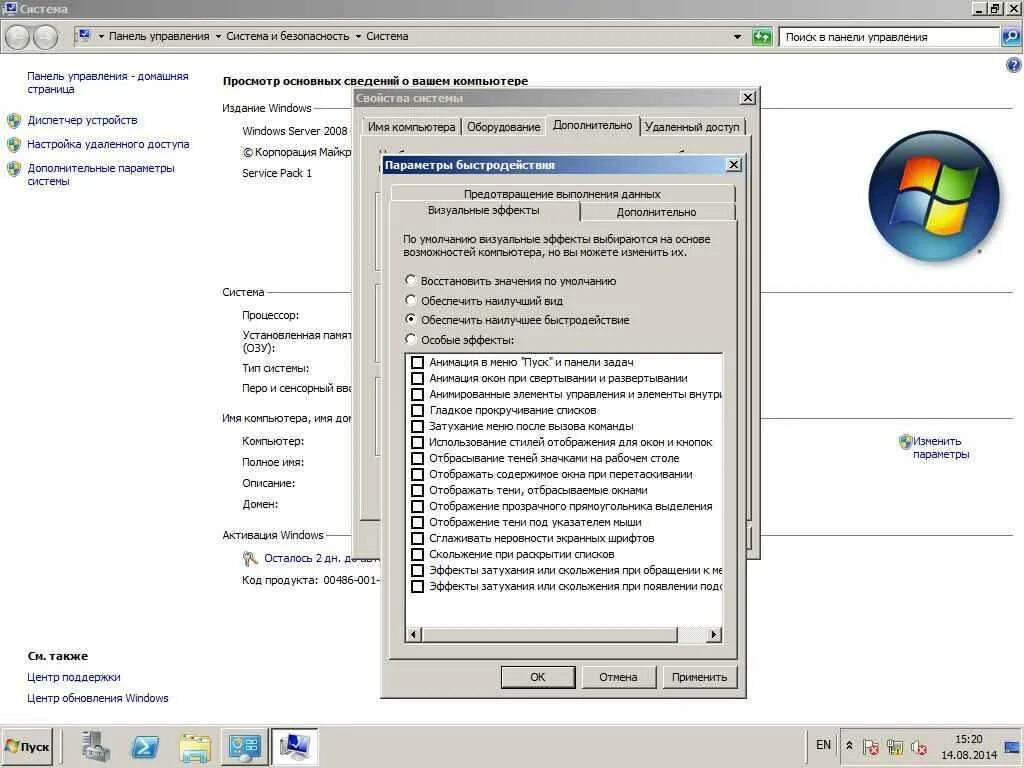Check Анимация окон при свертывании checkbox
The height and width of the screenshot is (768, 1024).
click(x=417, y=378)
